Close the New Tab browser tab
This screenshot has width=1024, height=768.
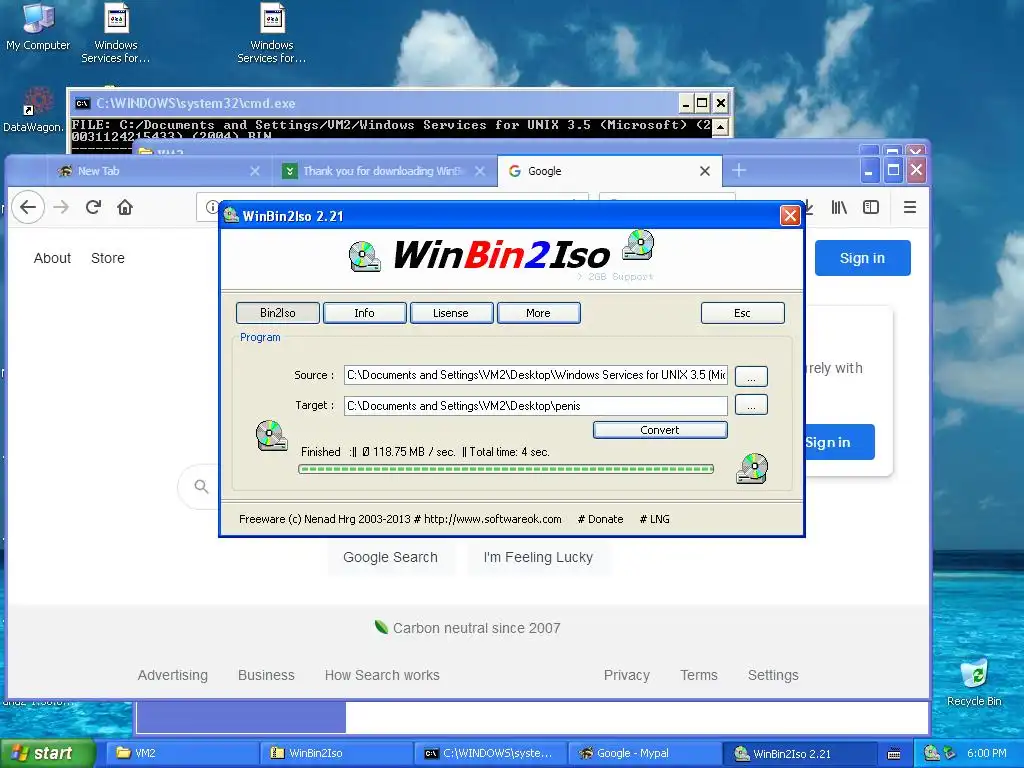[x=255, y=171]
